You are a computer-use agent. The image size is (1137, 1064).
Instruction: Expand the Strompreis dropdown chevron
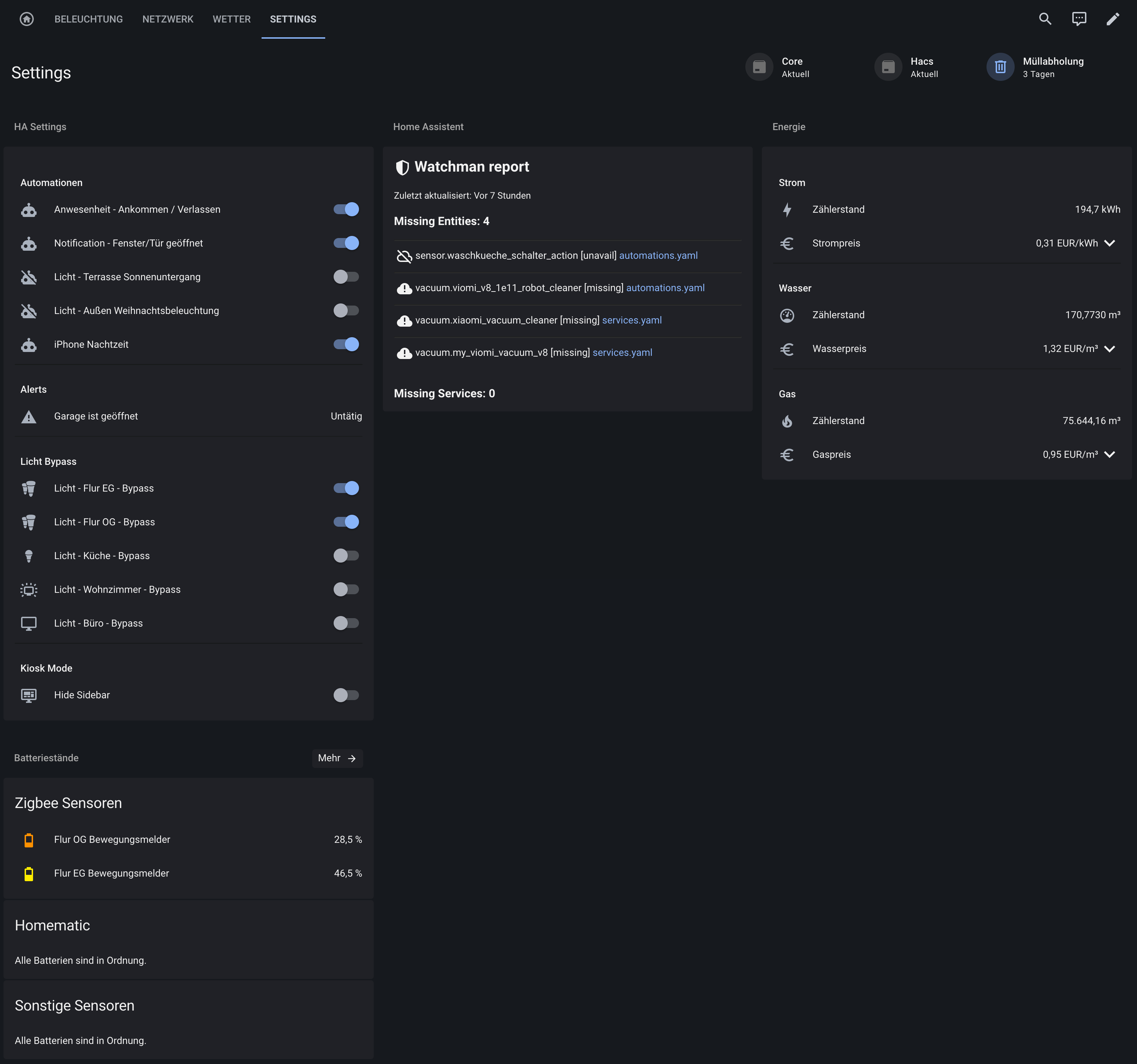[1110, 243]
